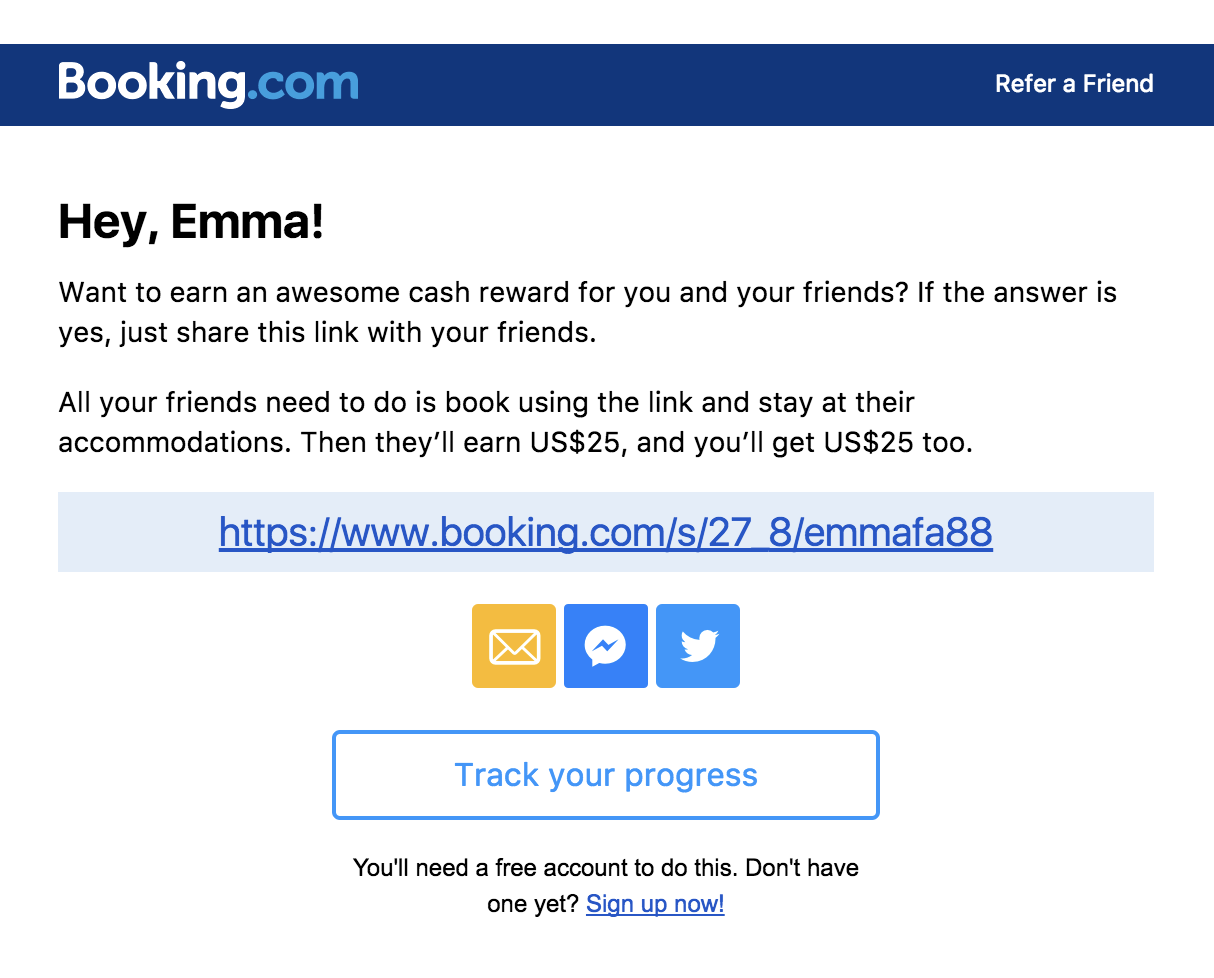The width and height of the screenshot is (1214, 978).
Task: Share the referral via the yellow email icon
Action: [x=514, y=646]
